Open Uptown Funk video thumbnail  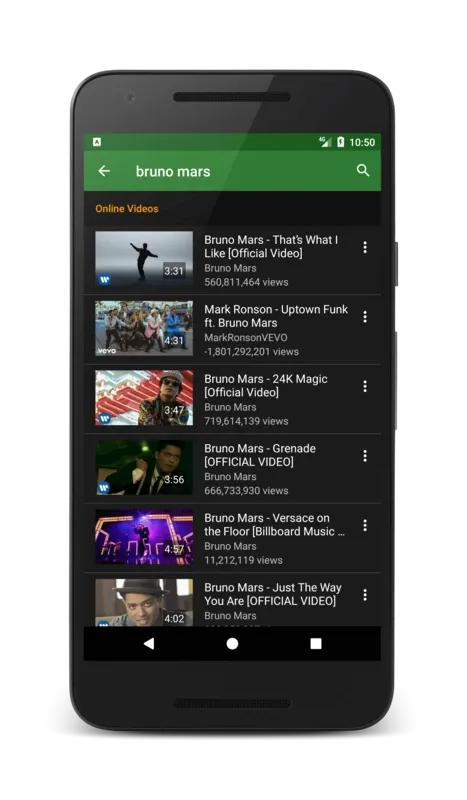(144, 328)
